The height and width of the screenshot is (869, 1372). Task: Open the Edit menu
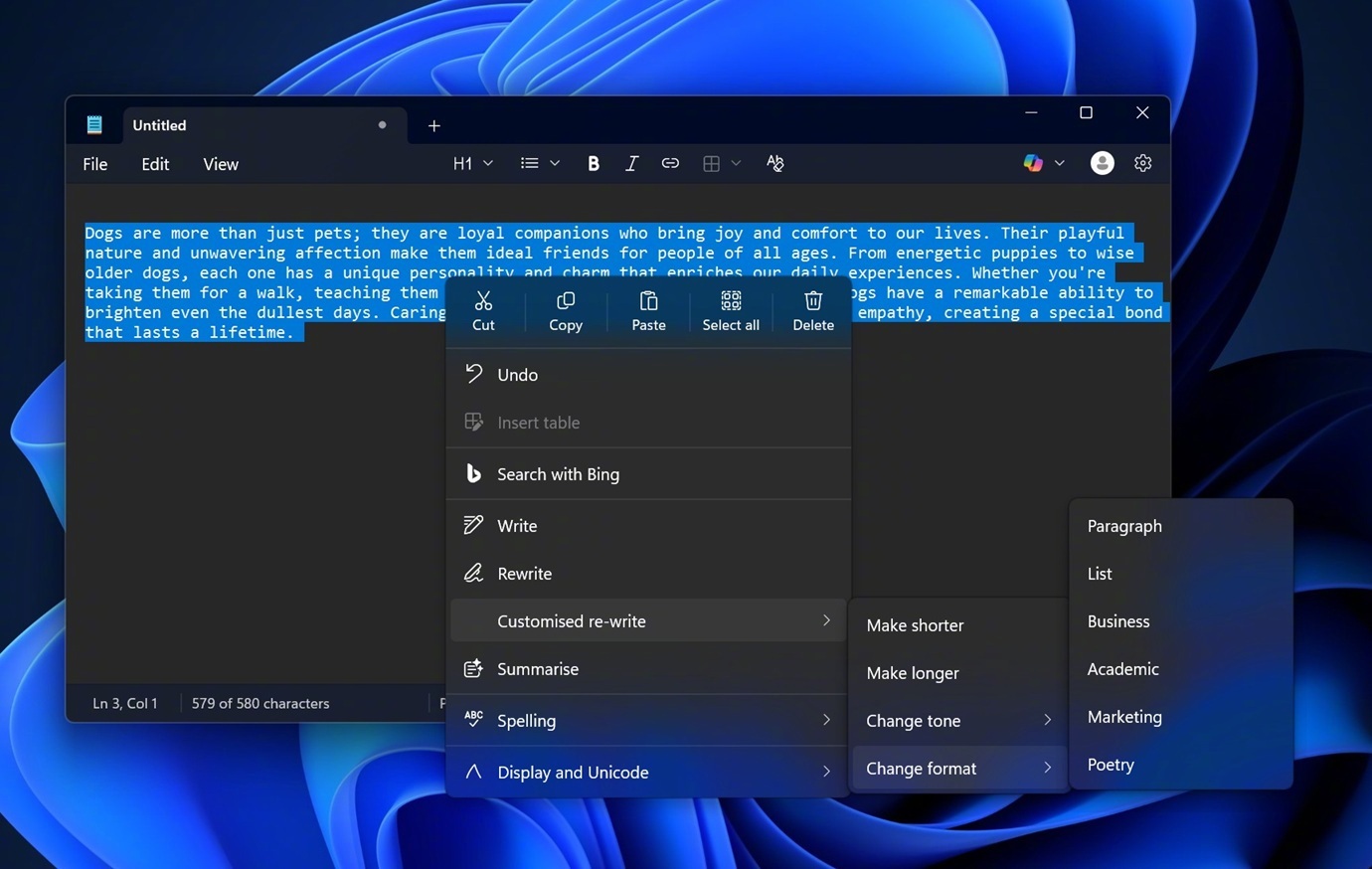pos(154,164)
